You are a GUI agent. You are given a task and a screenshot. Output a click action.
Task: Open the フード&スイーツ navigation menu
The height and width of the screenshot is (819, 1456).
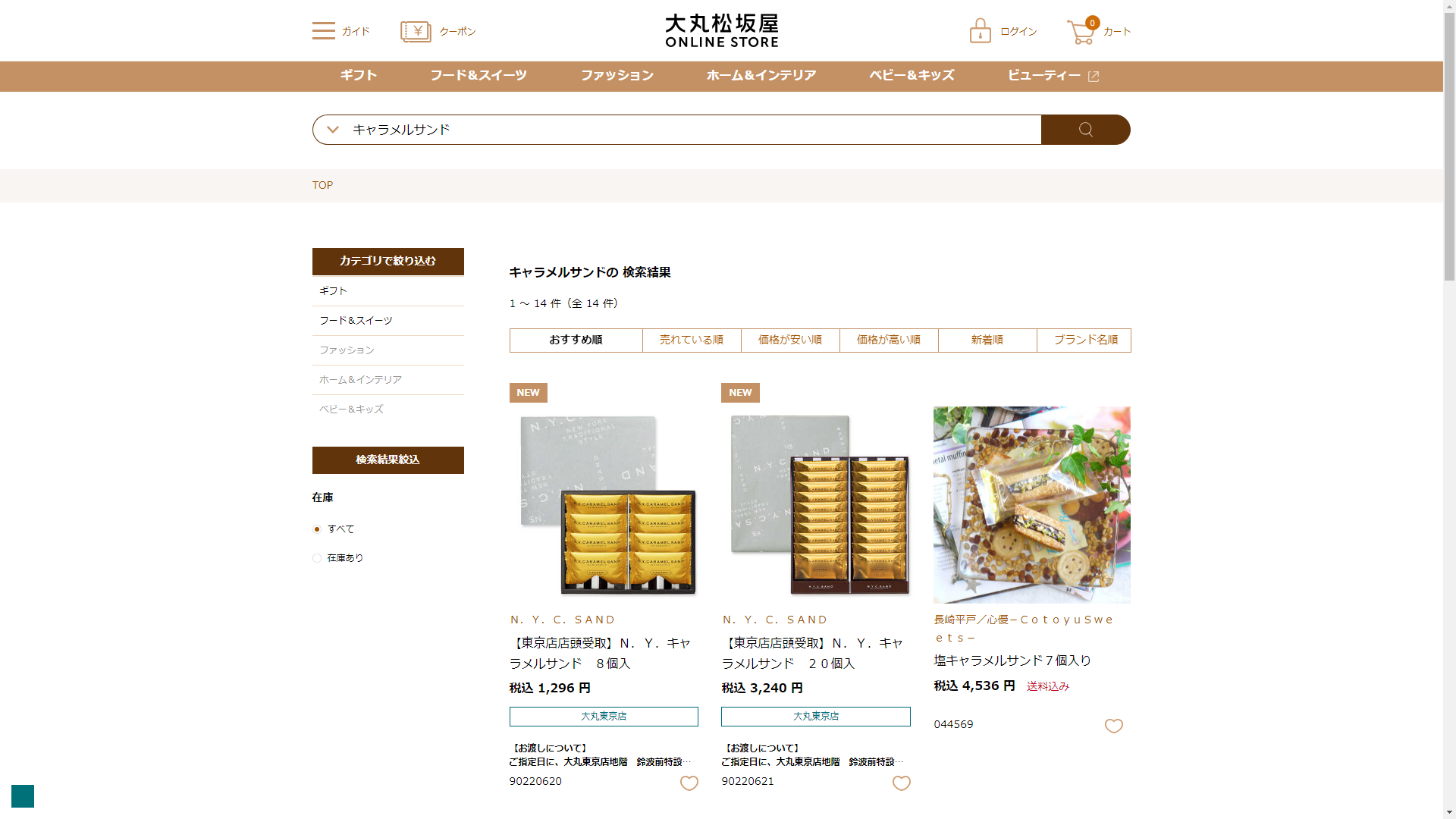[478, 76]
